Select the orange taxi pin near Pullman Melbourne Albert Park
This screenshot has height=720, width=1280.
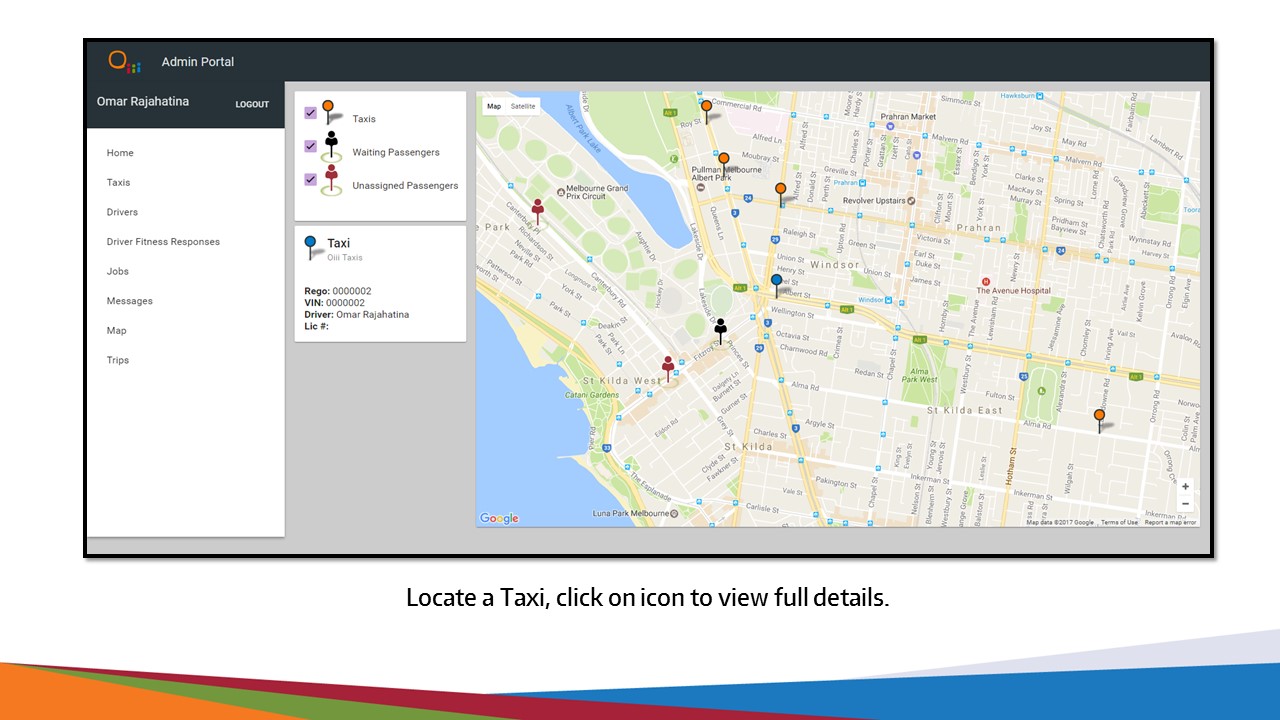pos(723,158)
